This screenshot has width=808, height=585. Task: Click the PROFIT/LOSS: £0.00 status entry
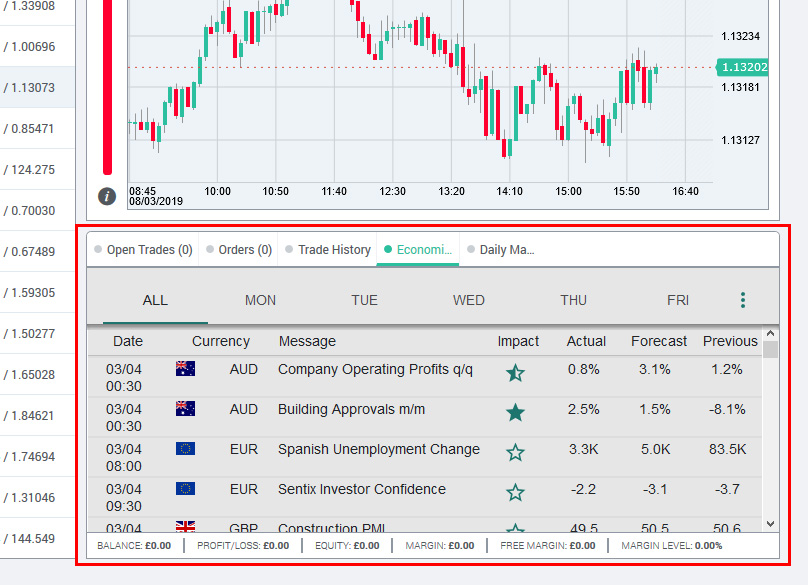pyautogui.click(x=243, y=546)
